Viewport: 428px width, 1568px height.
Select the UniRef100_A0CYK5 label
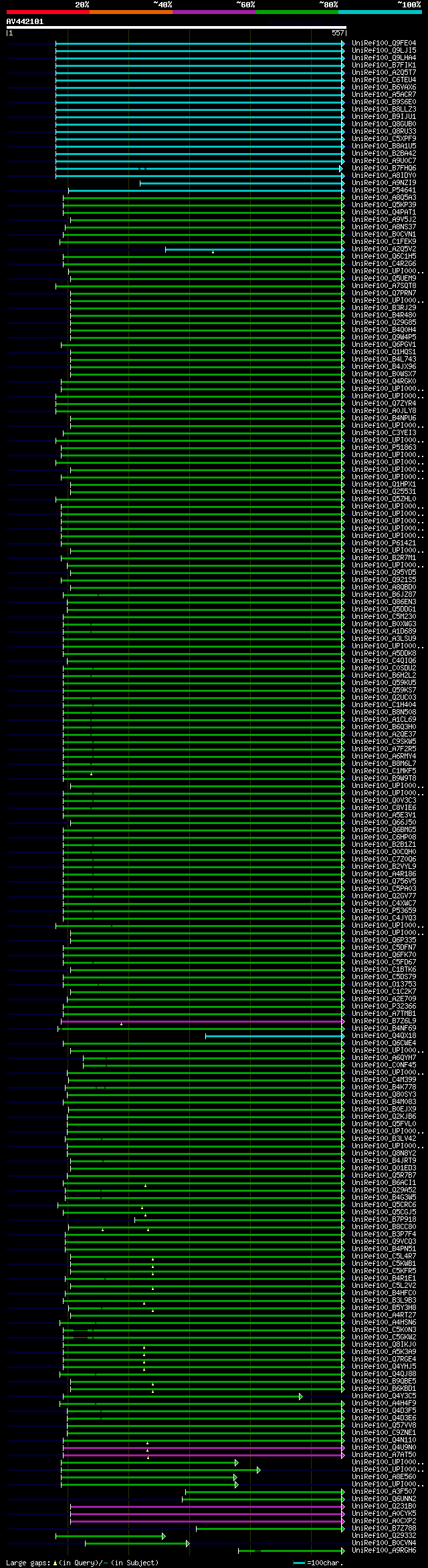coord(384,1514)
